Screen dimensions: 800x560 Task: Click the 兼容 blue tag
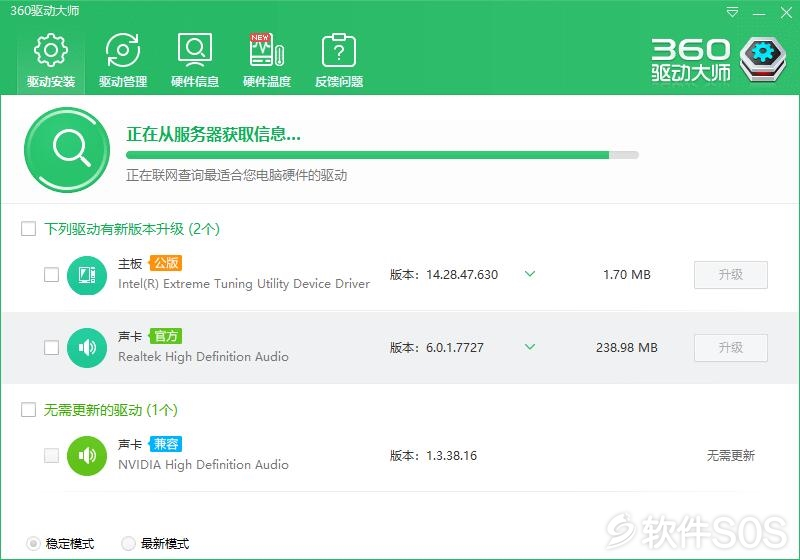(x=166, y=444)
